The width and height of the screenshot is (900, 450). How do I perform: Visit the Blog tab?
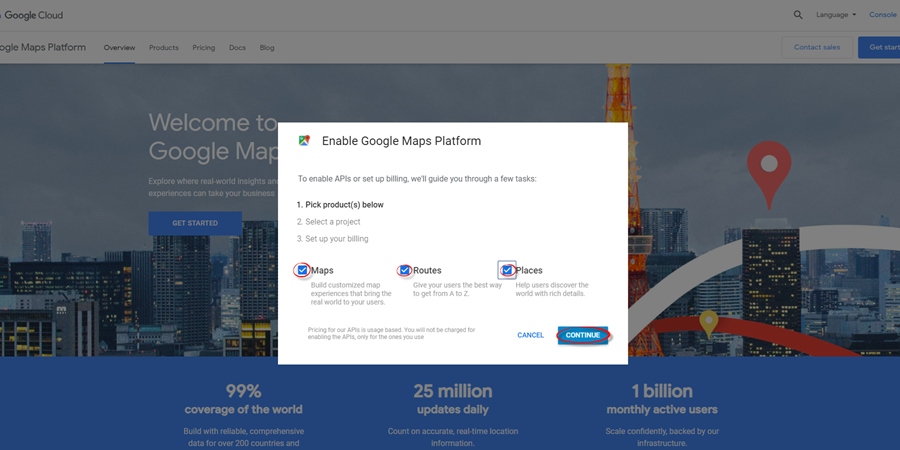[267, 48]
